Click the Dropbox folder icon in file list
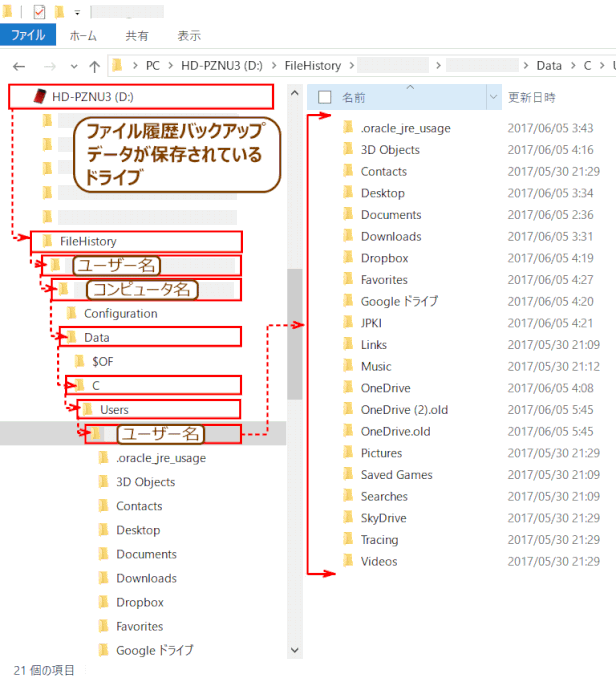This screenshot has width=616, height=682. [348, 257]
